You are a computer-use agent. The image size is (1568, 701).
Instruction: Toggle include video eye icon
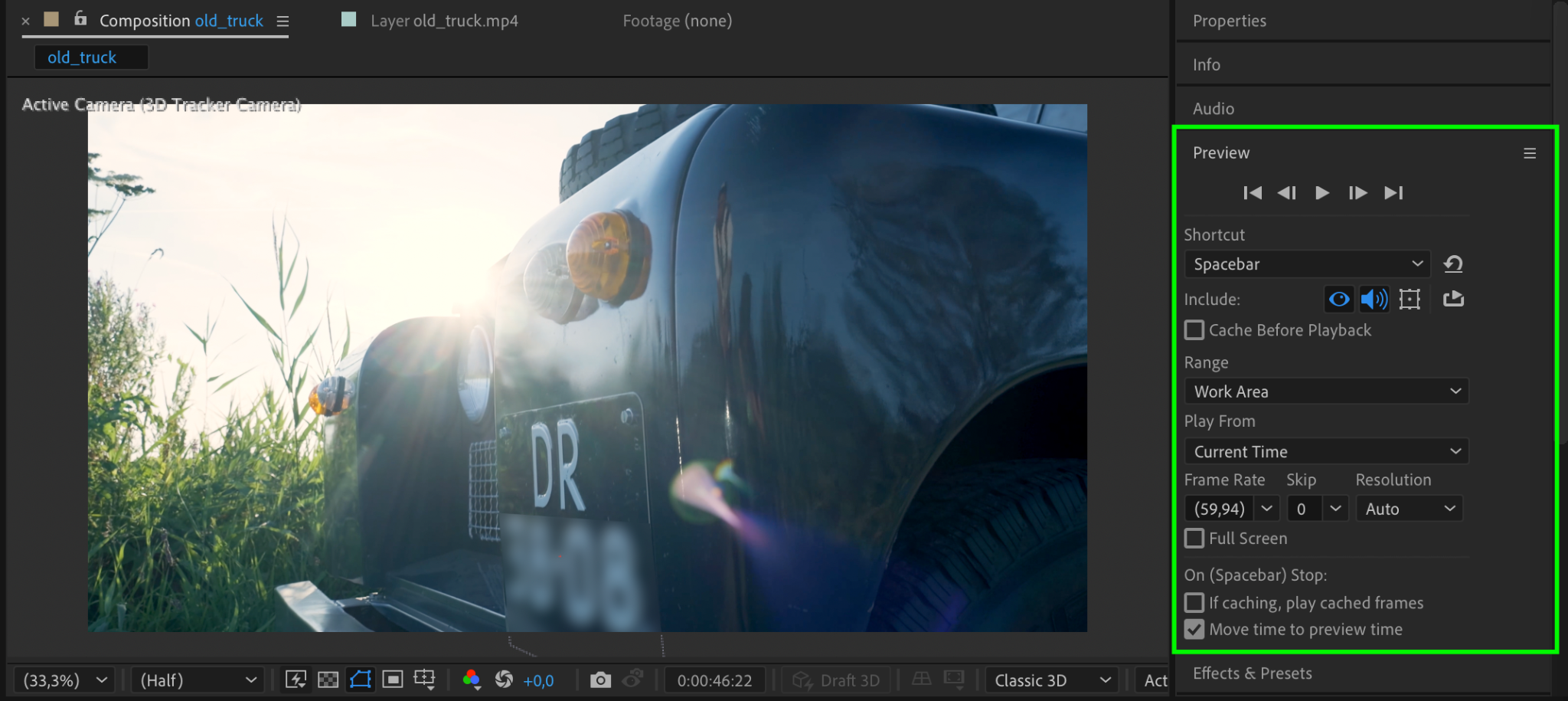[x=1339, y=299]
